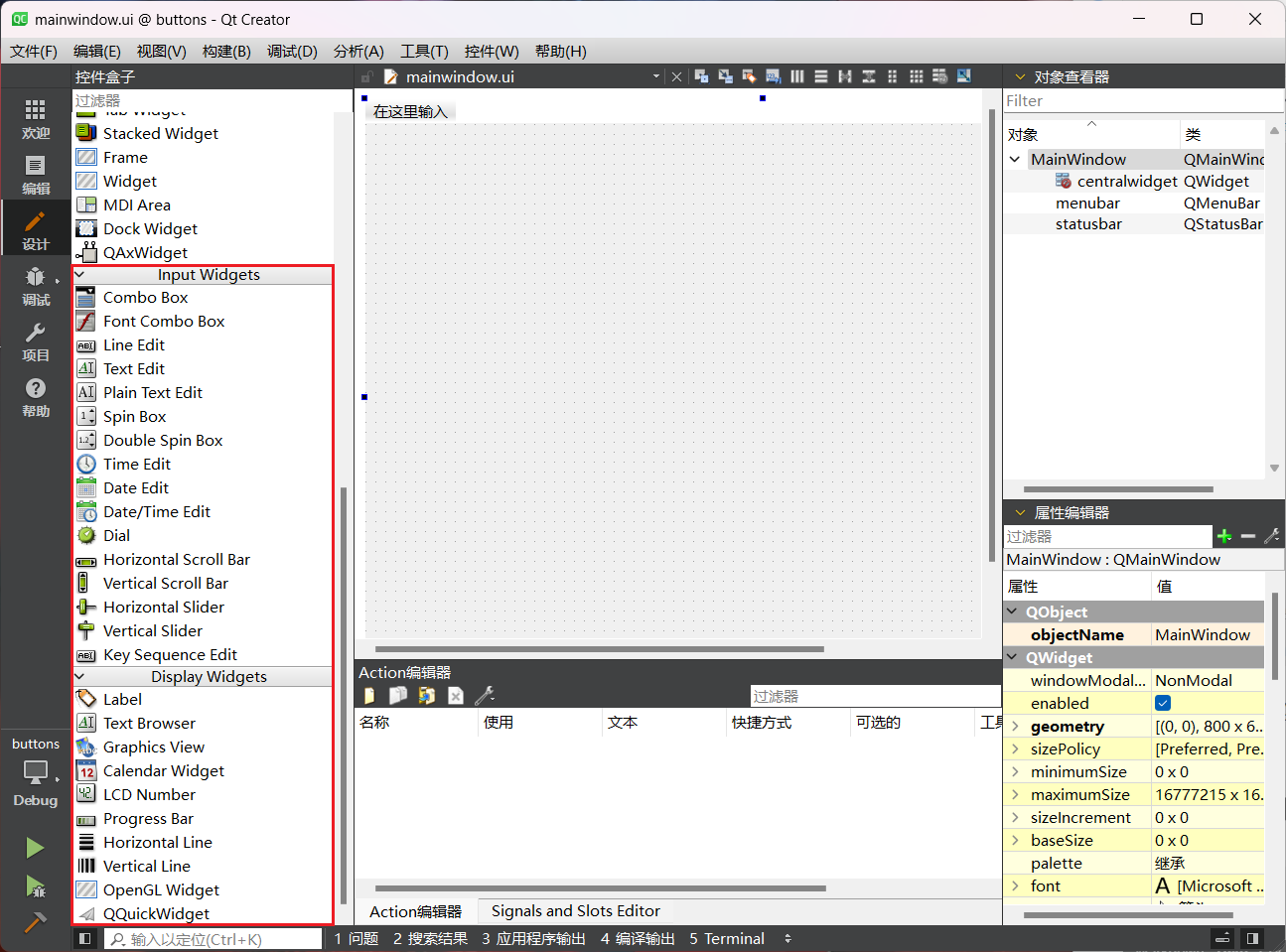Screen dimensions: 1286x952
Task: Open mainwindow.ui document dropdown
Action: pyautogui.click(x=656, y=76)
